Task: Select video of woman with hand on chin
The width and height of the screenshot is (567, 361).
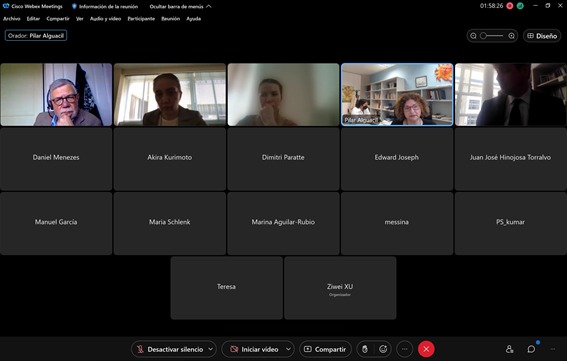Action: click(284, 95)
